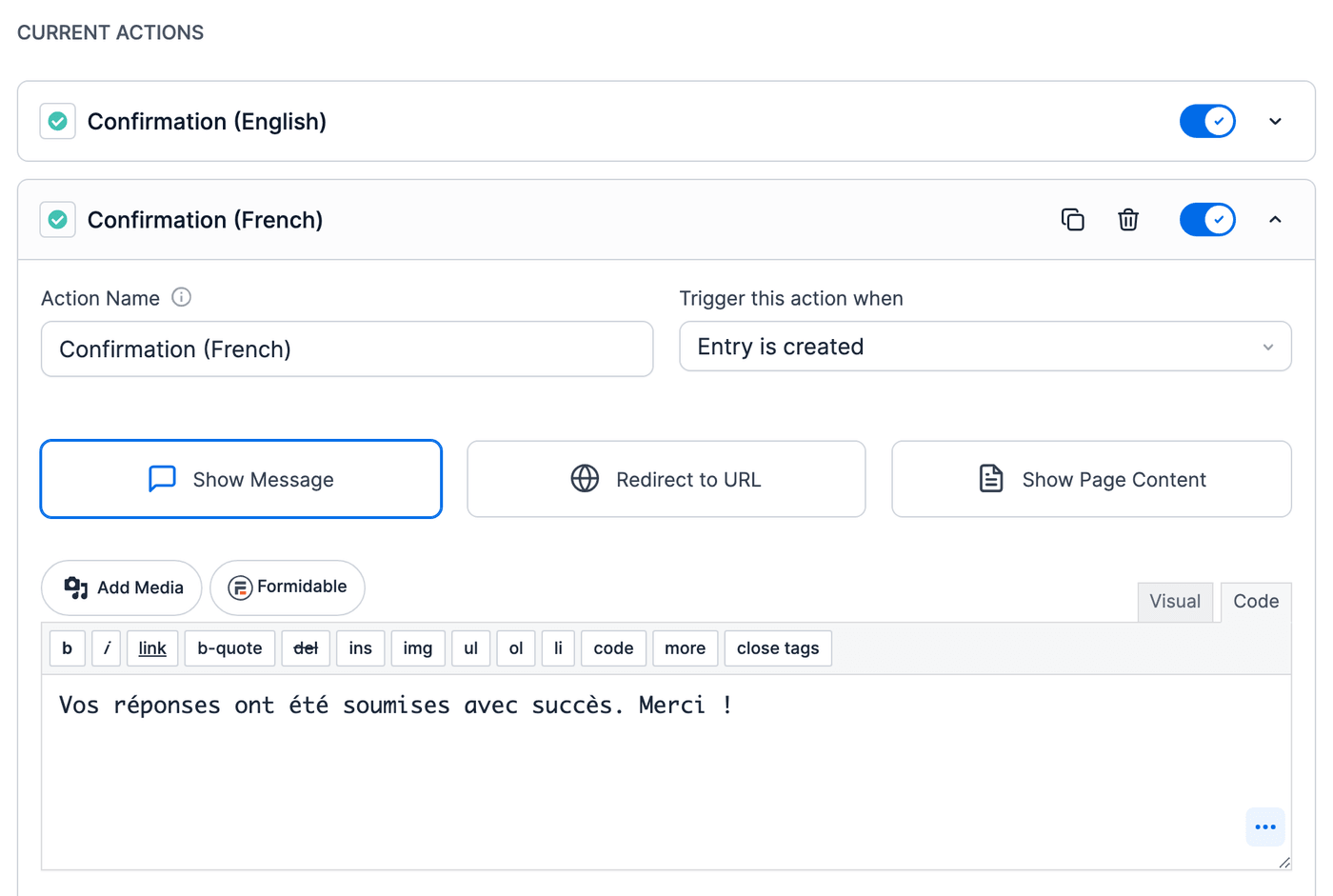Insert italic tag with i button

click(107, 648)
